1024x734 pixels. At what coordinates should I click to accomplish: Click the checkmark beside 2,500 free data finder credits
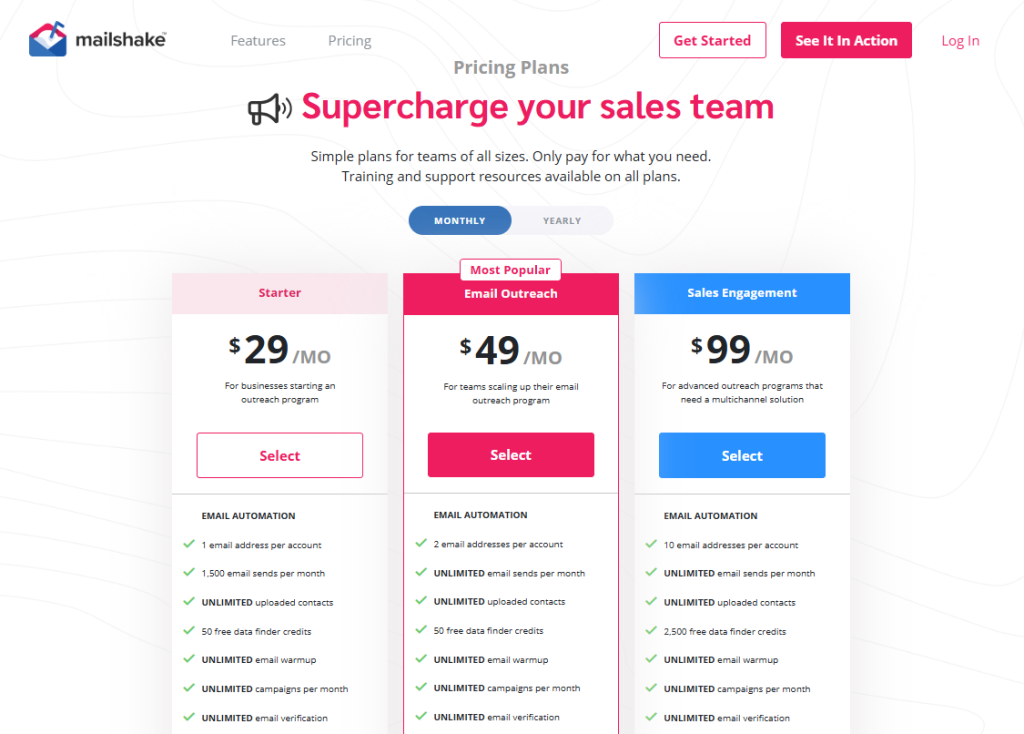click(x=652, y=631)
